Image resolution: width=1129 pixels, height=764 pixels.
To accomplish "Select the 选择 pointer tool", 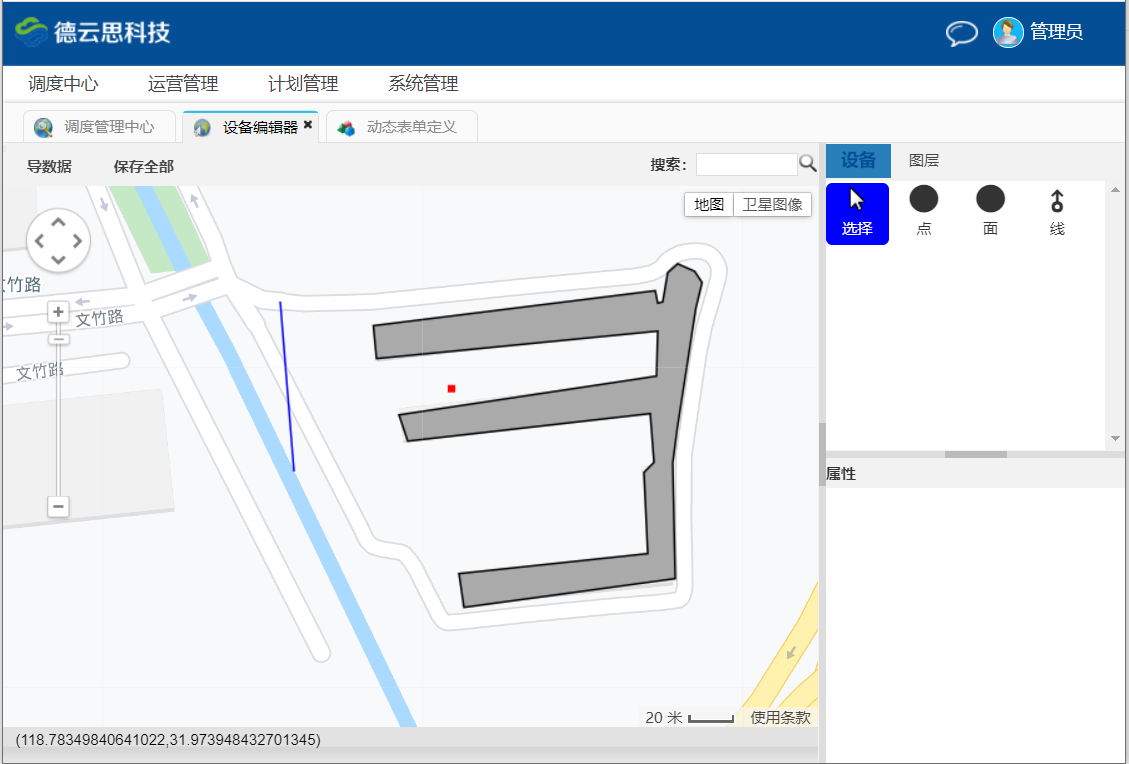I will click(x=857, y=213).
